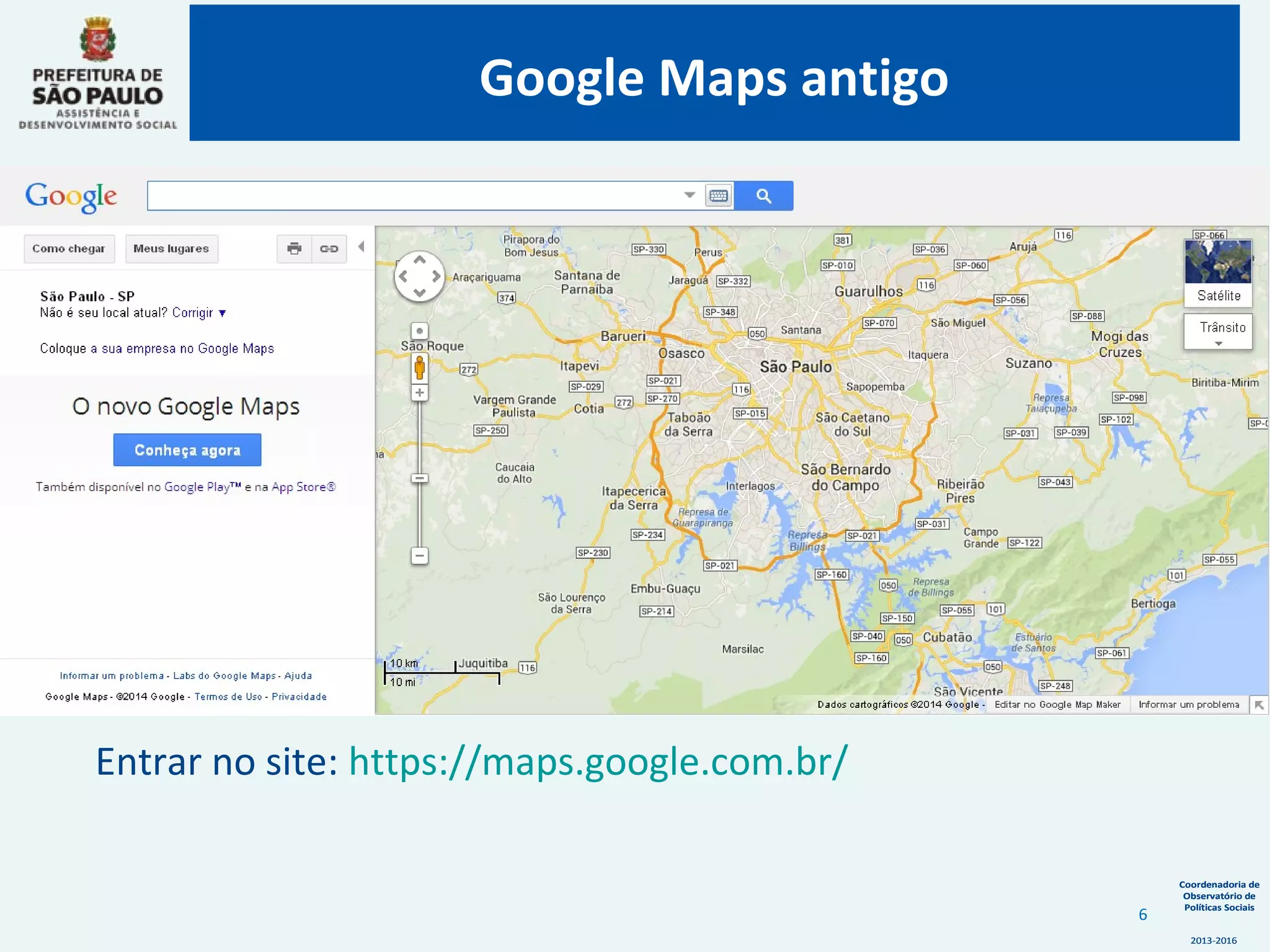Pan the map right with the compass arrow
Screen dimensions: 1270x952
[x=437, y=276]
